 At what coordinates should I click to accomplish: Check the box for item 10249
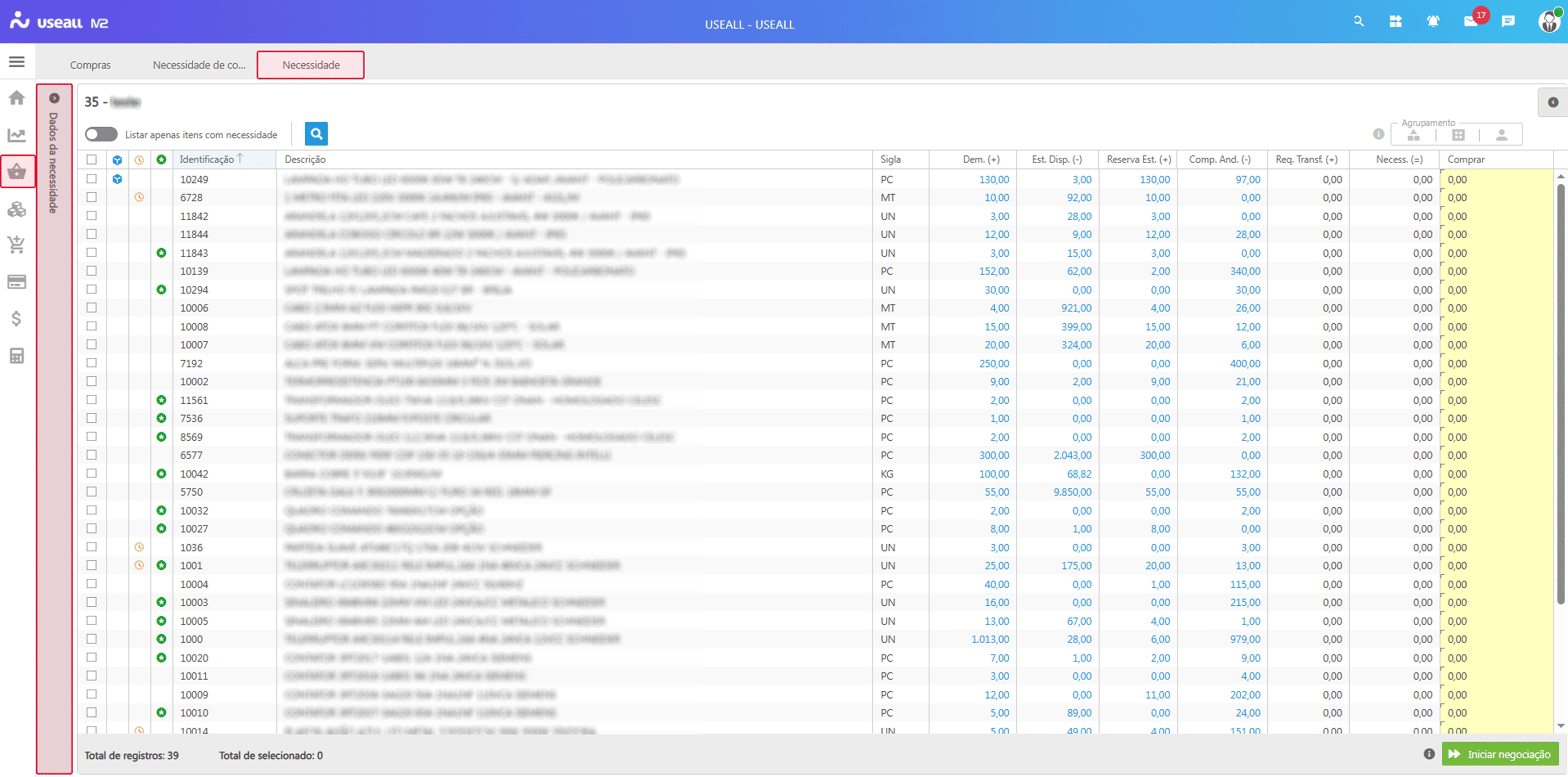pyautogui.click(x=91, y=179)
